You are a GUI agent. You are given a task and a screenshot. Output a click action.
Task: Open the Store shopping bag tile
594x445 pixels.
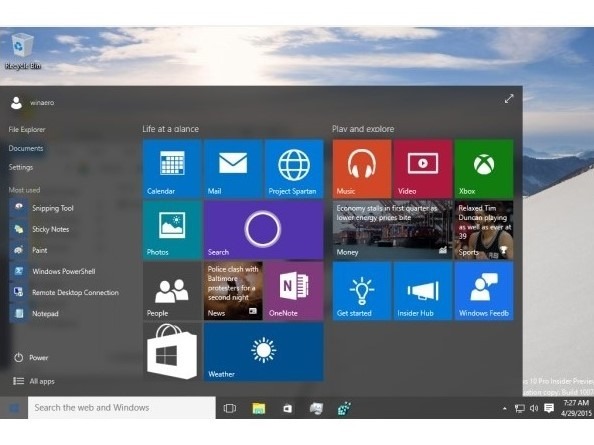pos(172,352)
